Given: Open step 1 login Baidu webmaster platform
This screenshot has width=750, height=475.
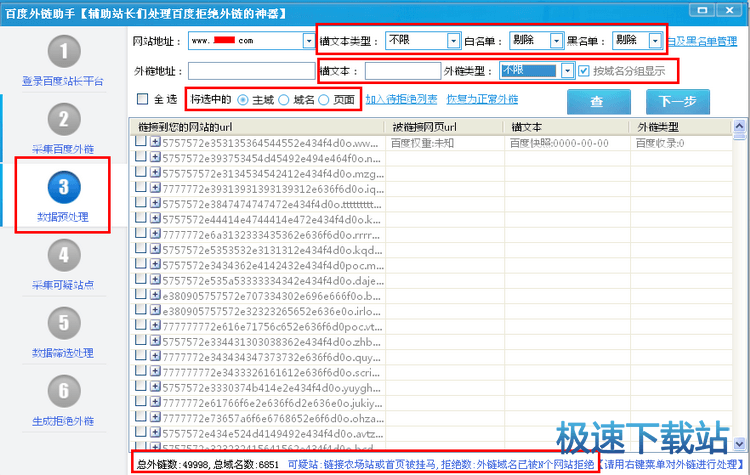Looking at the screenshot, I should 64,61.
